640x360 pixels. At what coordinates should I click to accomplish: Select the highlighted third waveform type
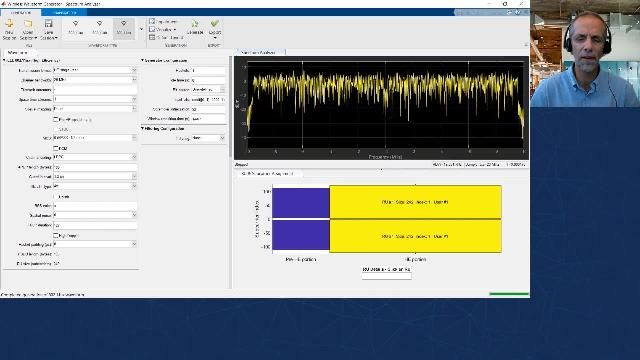124,28
